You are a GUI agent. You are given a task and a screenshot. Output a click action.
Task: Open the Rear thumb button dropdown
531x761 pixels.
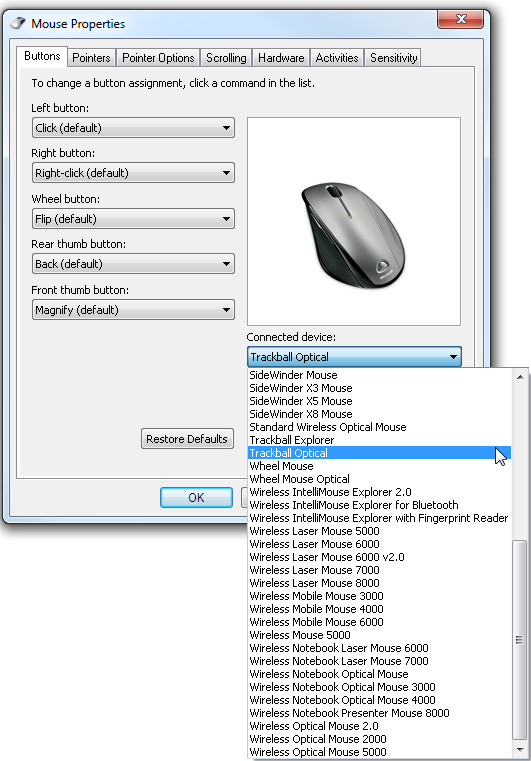(133, 264)
